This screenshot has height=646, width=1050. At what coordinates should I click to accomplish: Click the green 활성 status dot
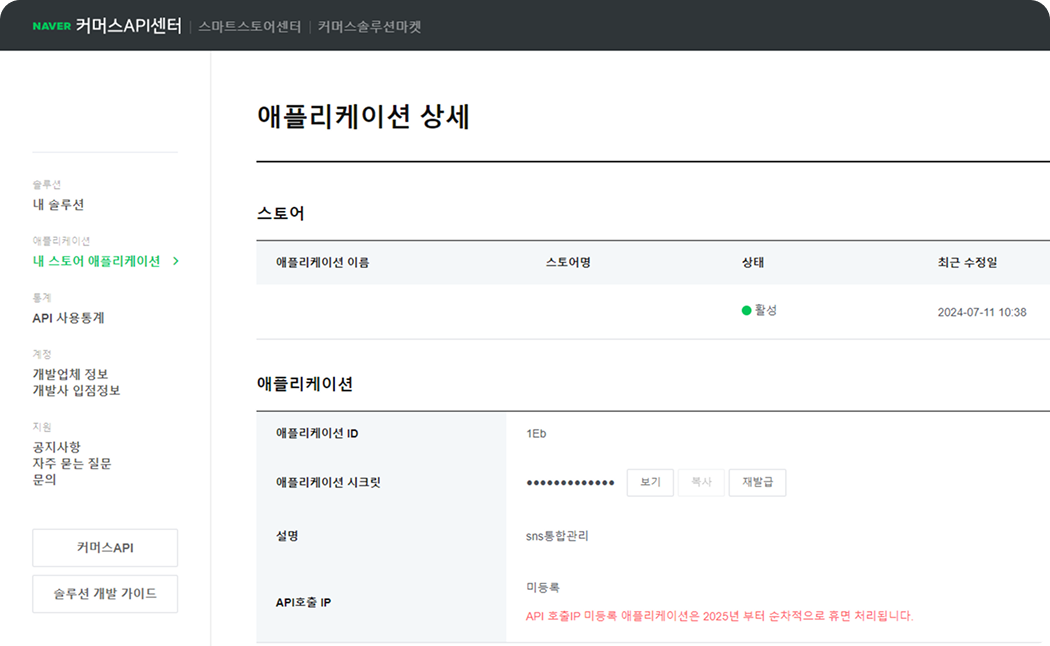click(746, 311)
